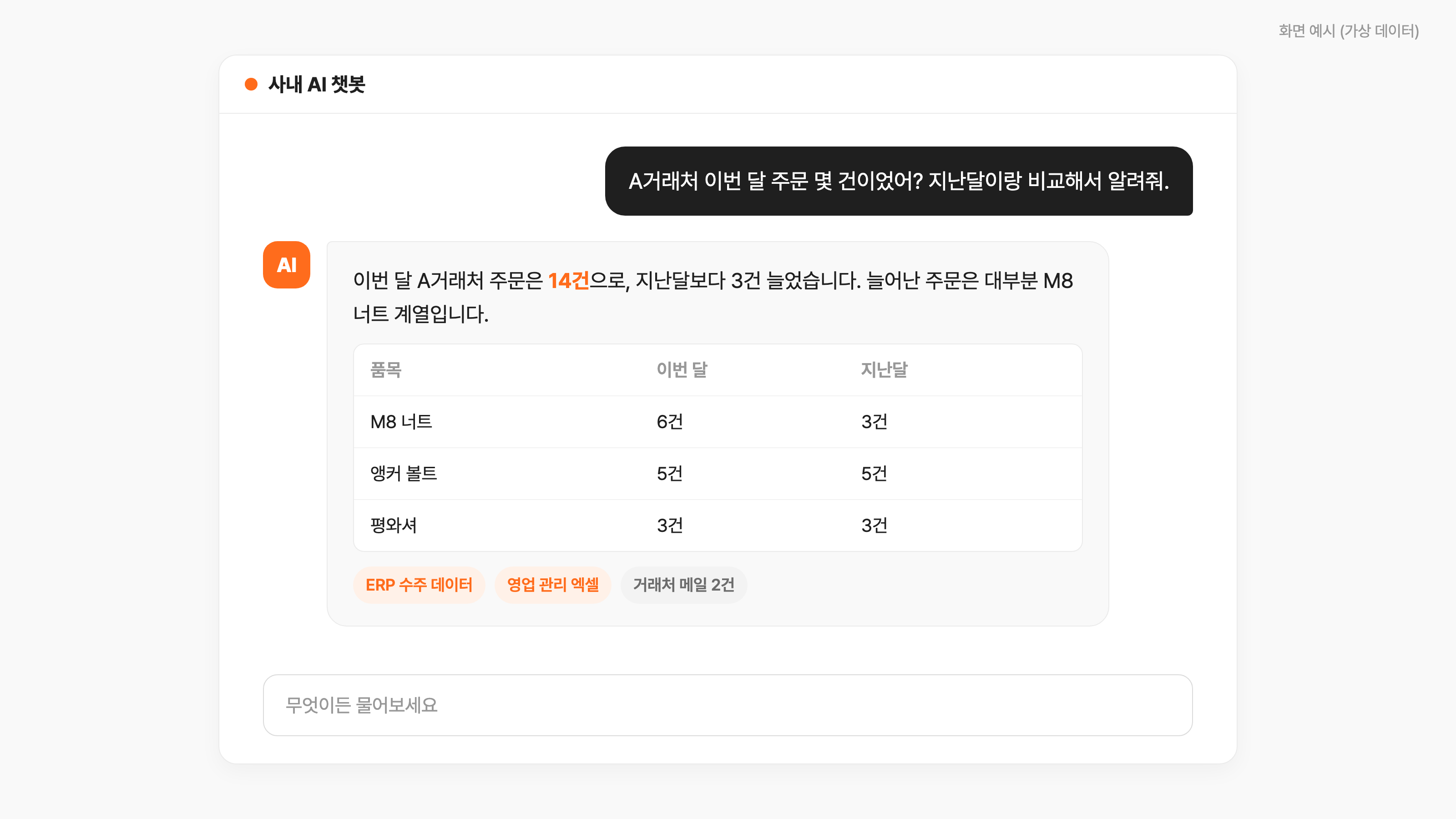
Task: Click the 사내 AI 챗봇 header title
Action: click(x=317, y=84)
